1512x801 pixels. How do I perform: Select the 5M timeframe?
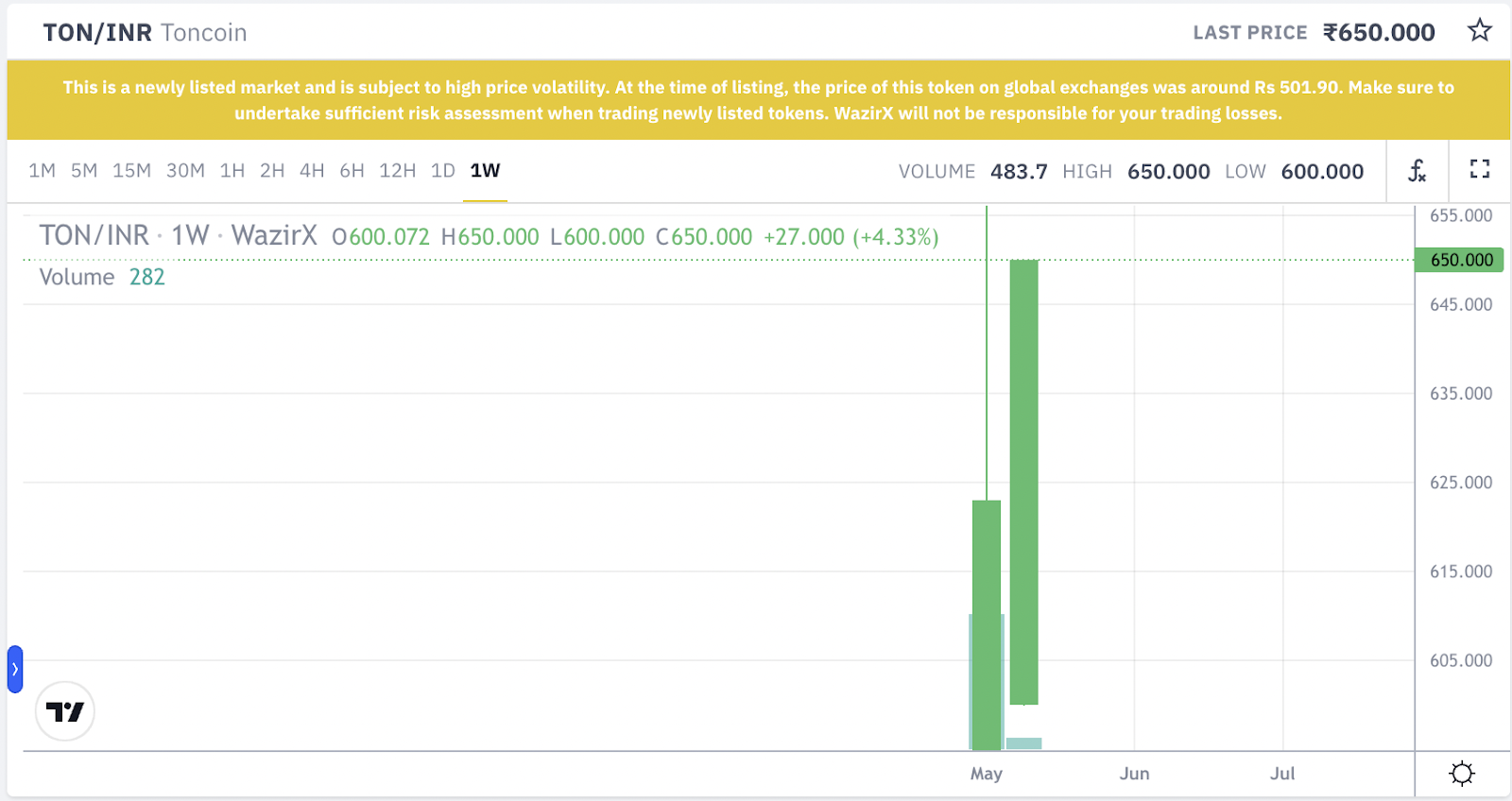(x=84, y=171)
